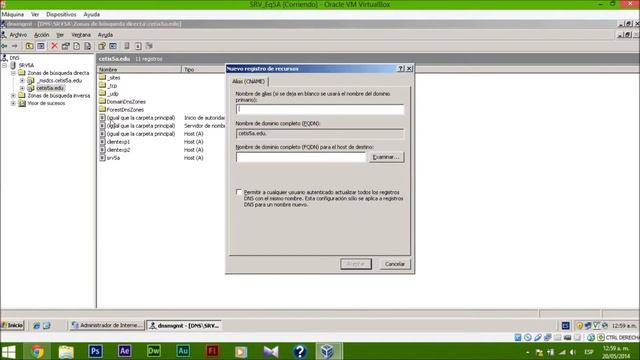Select Visor de sucesos in the tree
Viewport: 640px width, 360px height.
click(x=46, y=103)
